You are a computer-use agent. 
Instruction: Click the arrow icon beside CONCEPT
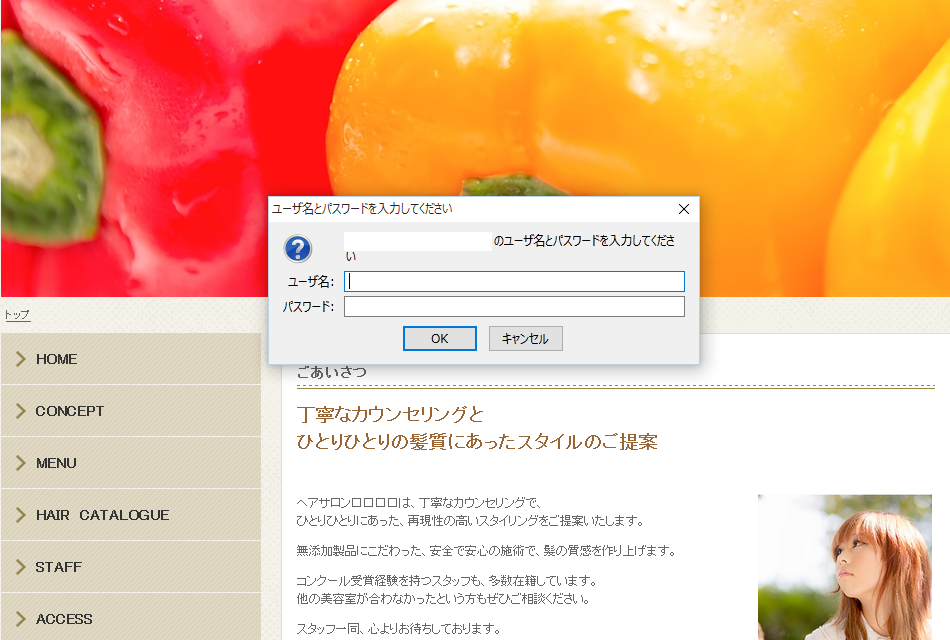(x=19, y=411)
